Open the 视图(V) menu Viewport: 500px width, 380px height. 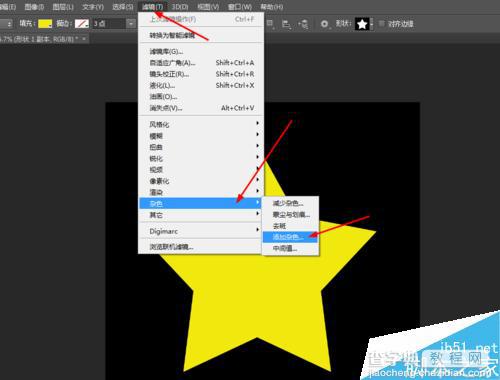click(x=208, y=7)
